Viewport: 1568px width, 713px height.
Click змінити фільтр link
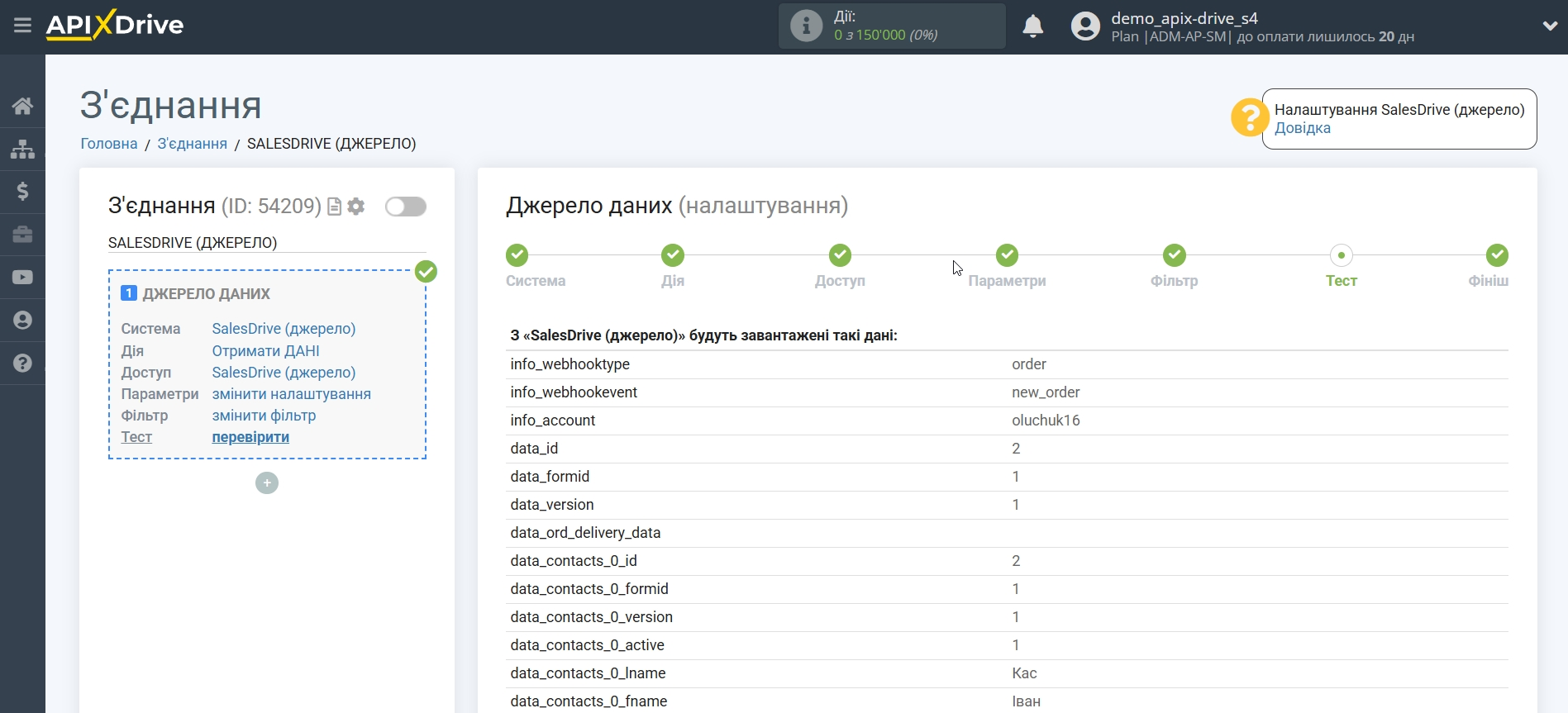click(264, 416)
